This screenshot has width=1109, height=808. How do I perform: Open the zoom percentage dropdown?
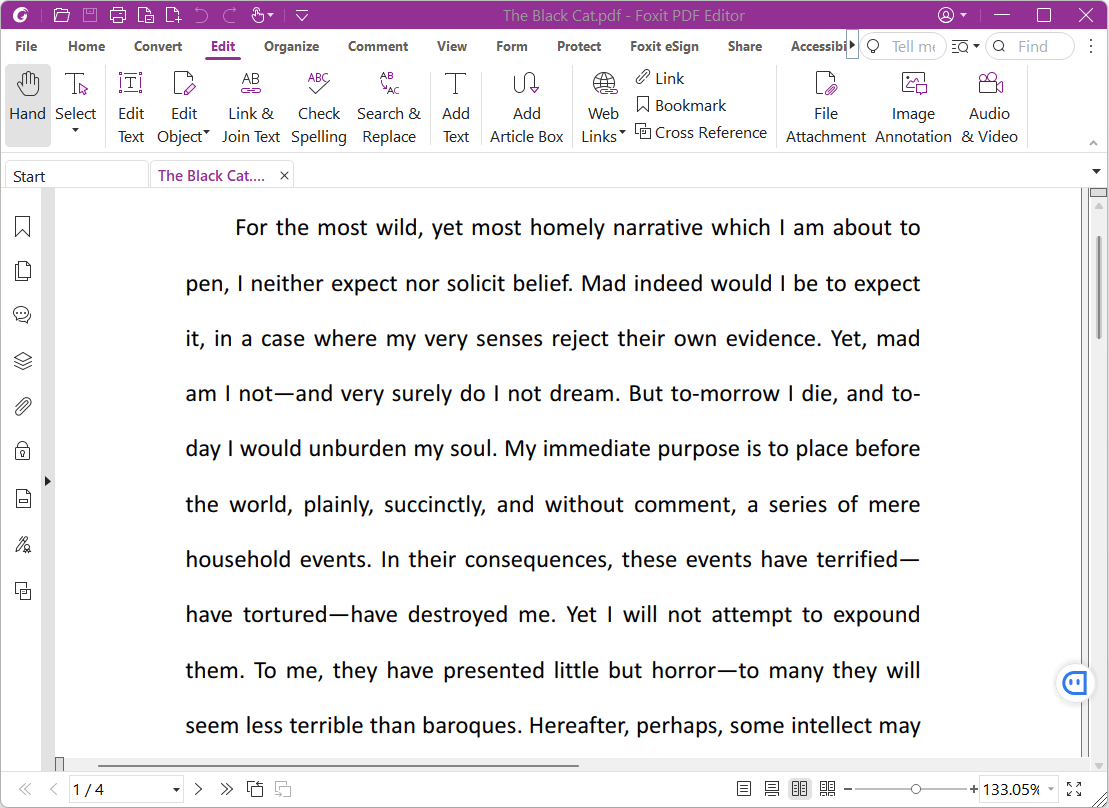(x=1051, y=789)
